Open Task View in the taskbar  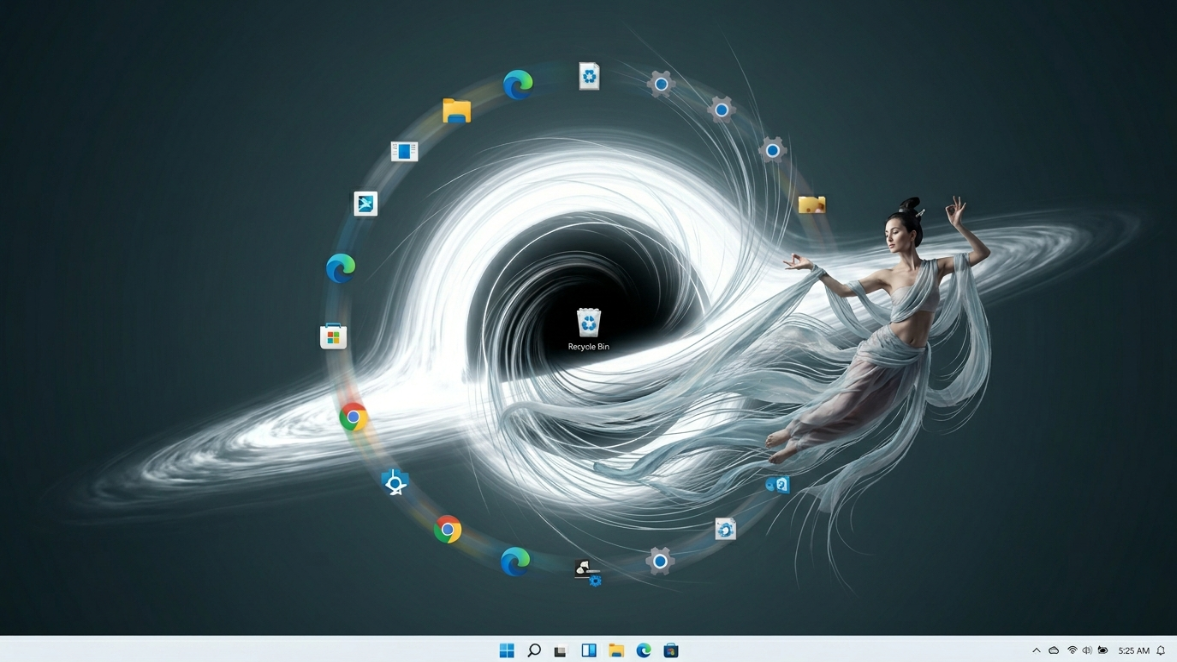560,651
